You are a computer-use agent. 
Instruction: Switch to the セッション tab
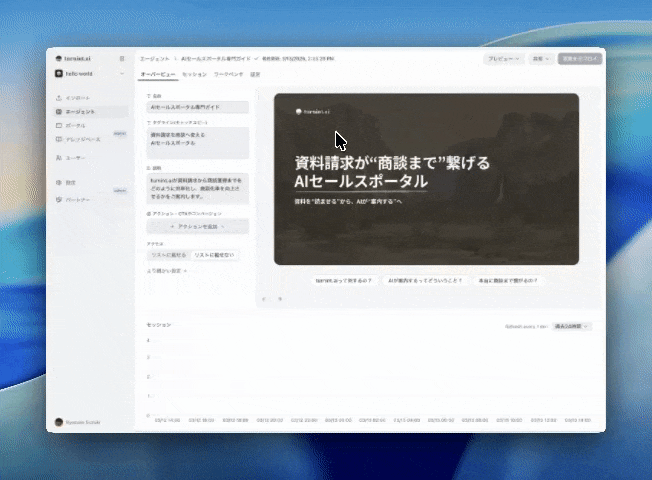pyautogui.click(x=194, y=74)
